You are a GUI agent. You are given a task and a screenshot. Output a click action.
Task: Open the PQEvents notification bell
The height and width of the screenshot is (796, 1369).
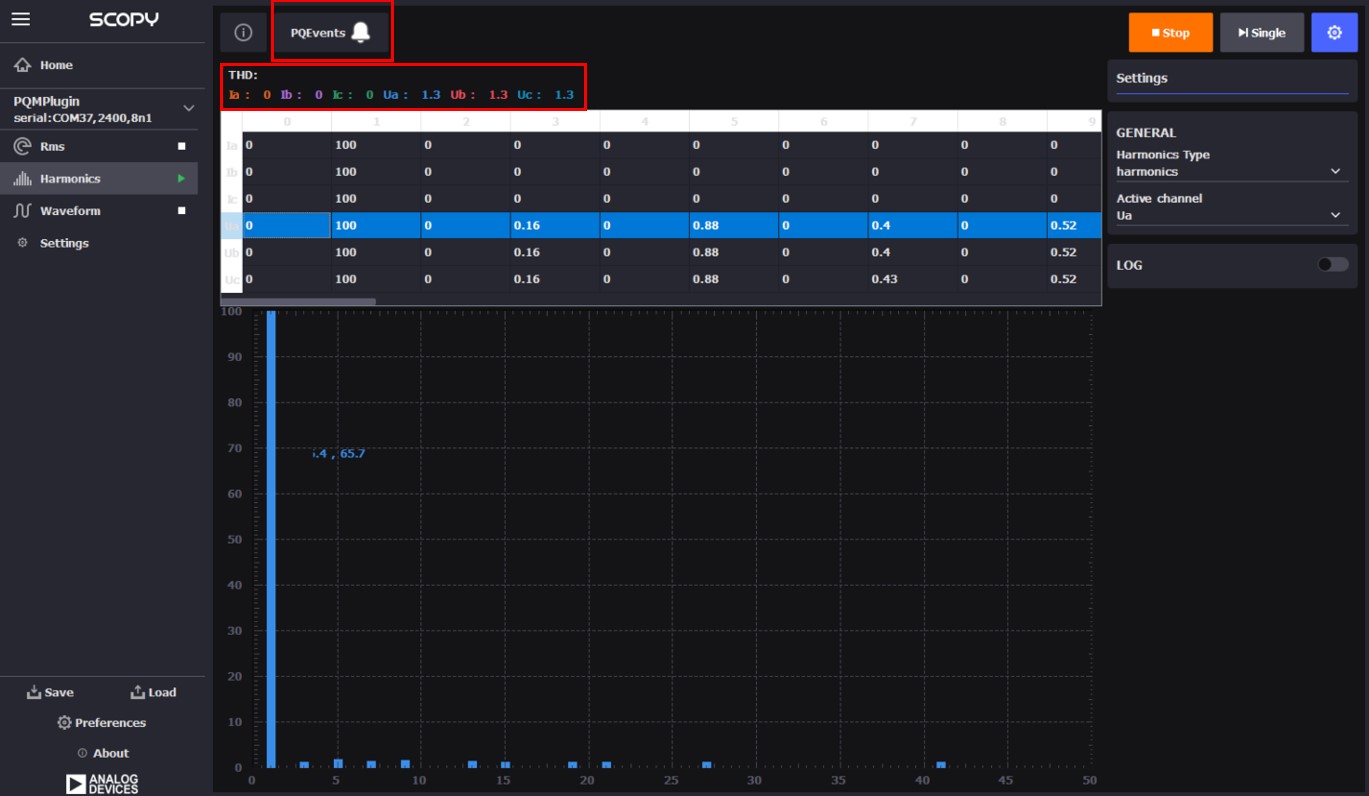point(359,31)
